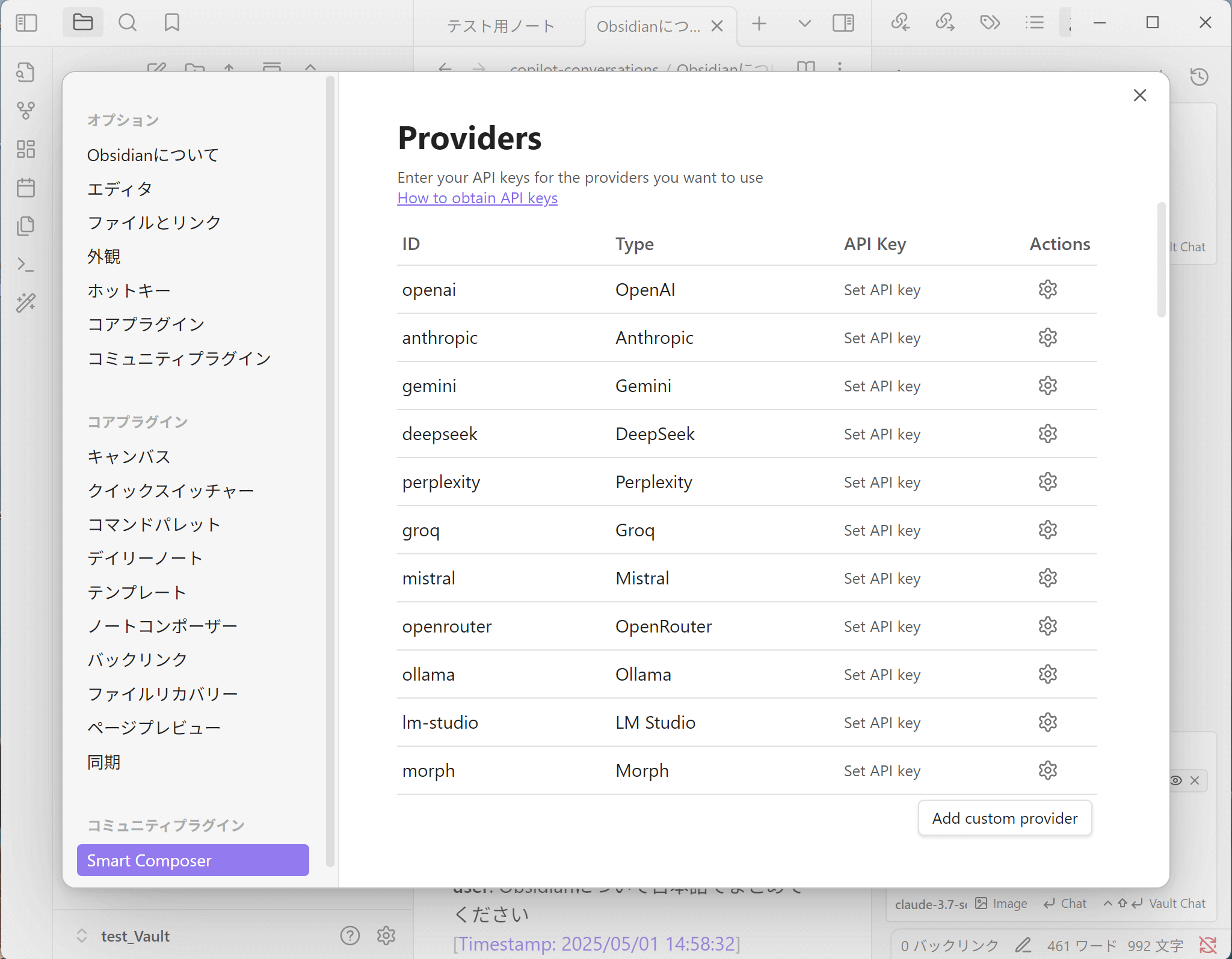Click How to obtain API keys link
Image resolution: width=1232 pixels, height=959 pixels.
pos(477,198)
